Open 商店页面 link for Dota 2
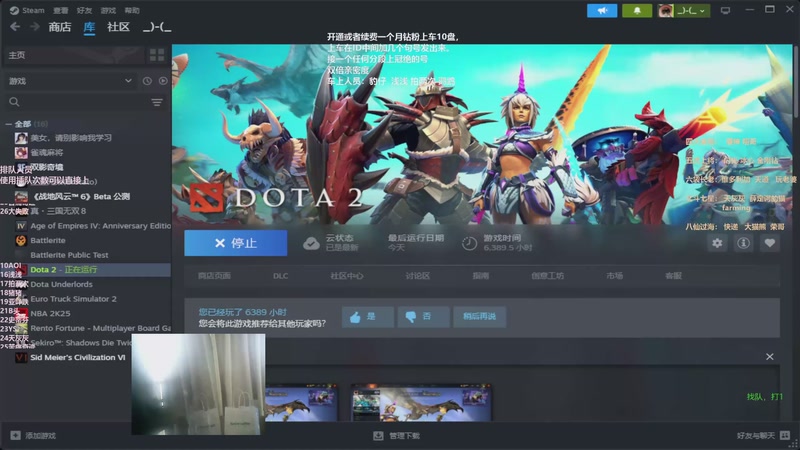The height and width of the screenshot is (450, 800). click(214, 276)
